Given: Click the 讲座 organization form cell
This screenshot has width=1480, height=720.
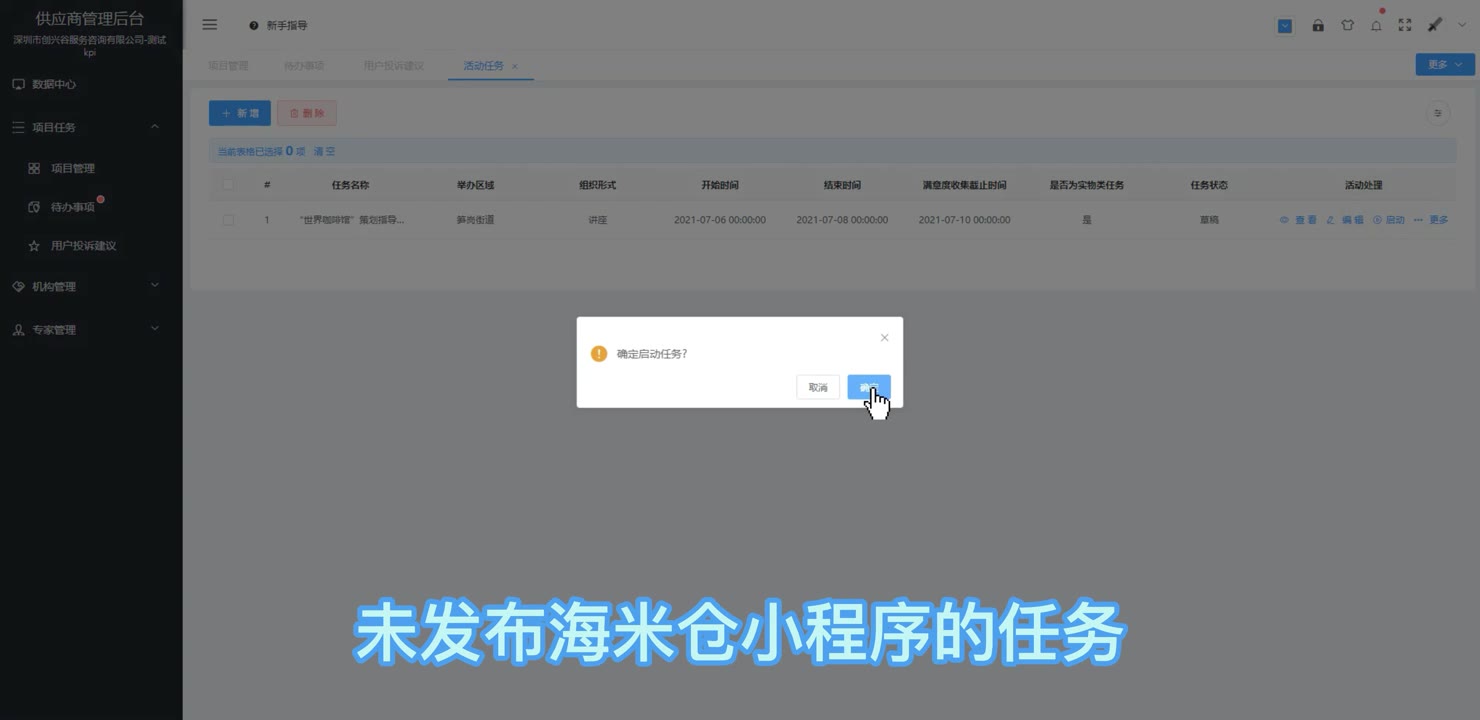Looking at the screenshot, I should click(x=597, y=220).
